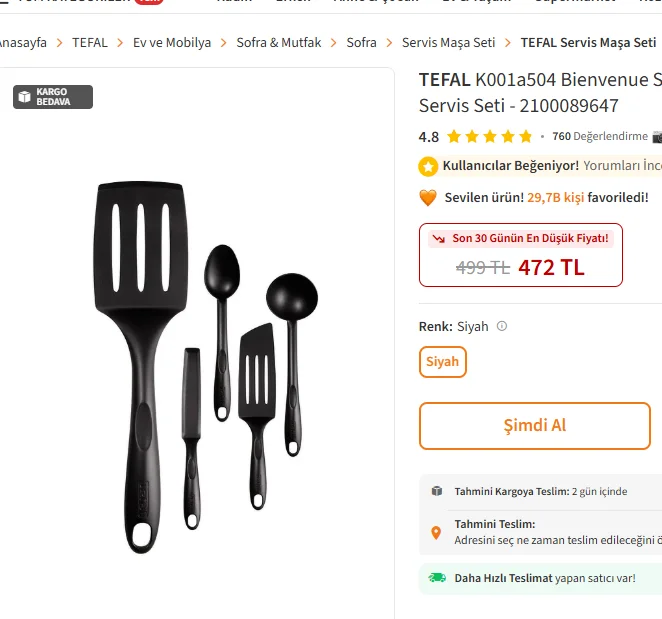This screenshot has height=619, width=662.
Task: Click the price drop arrow icon
Action: (438, 239)
